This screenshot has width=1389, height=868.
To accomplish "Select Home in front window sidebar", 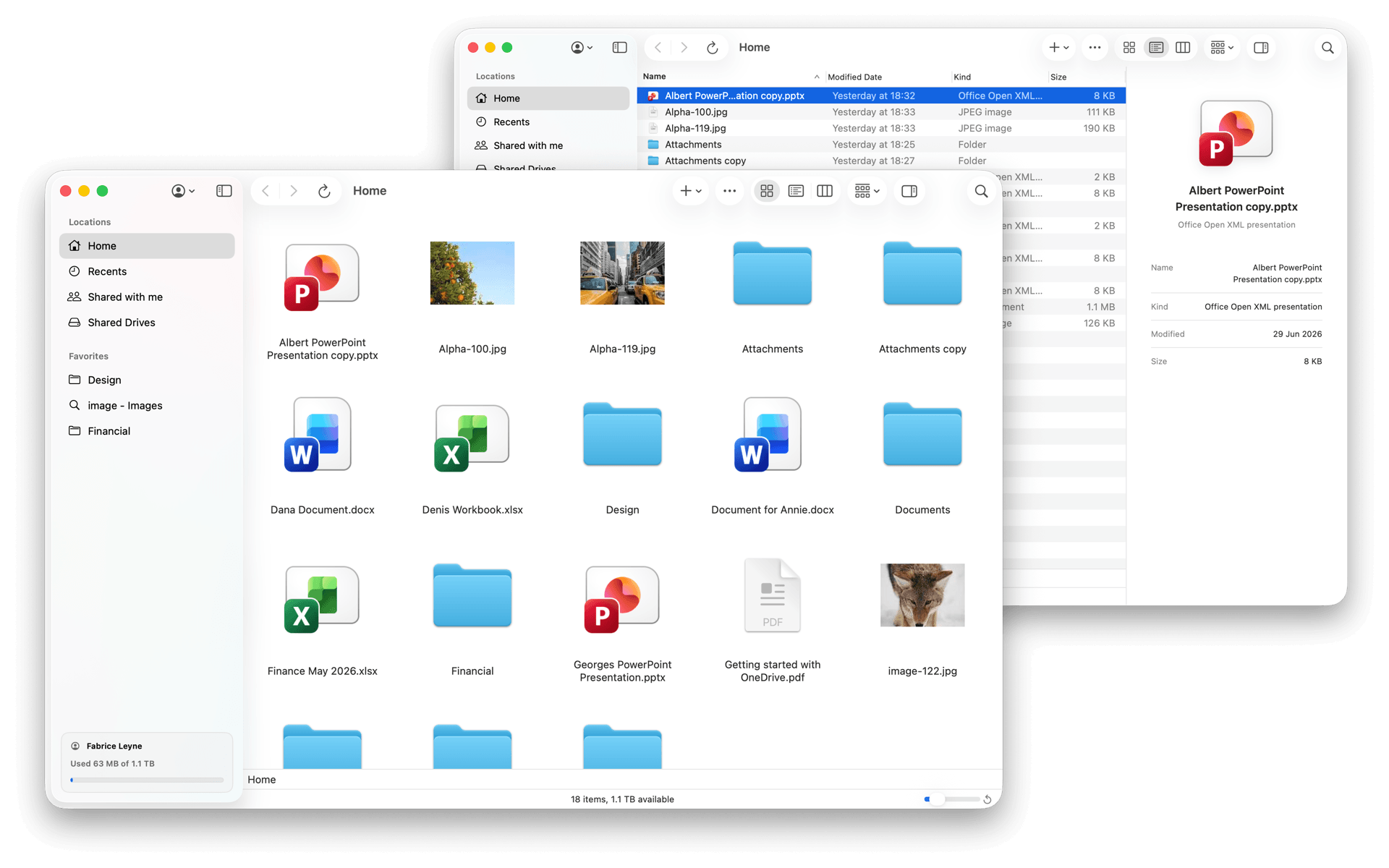I will click(147, 246).
